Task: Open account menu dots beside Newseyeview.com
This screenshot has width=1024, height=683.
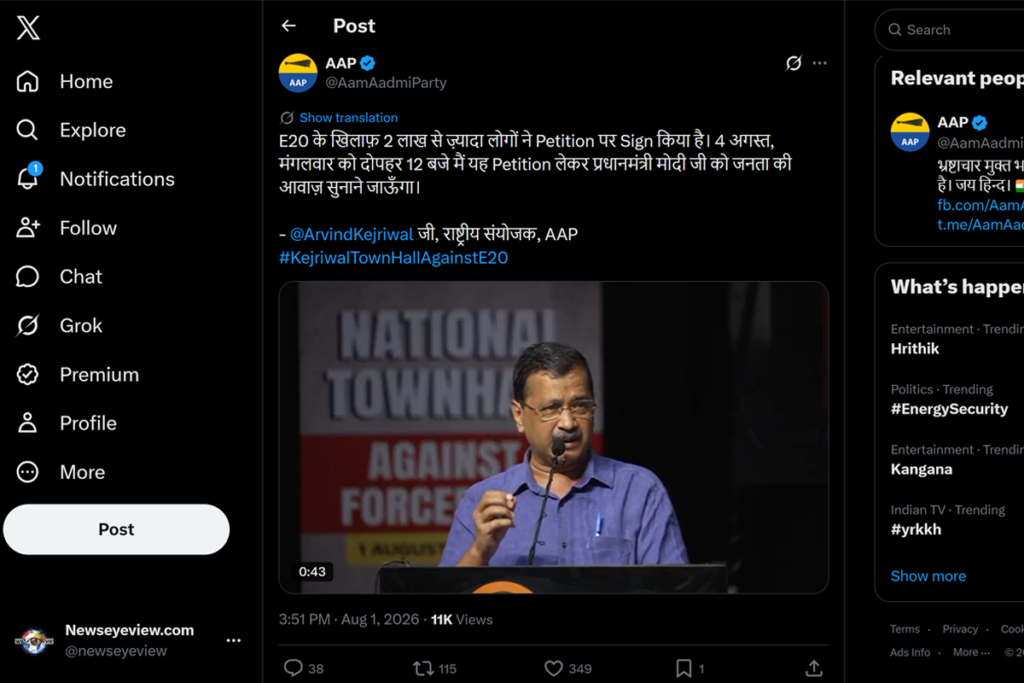Action: (234, 641)
